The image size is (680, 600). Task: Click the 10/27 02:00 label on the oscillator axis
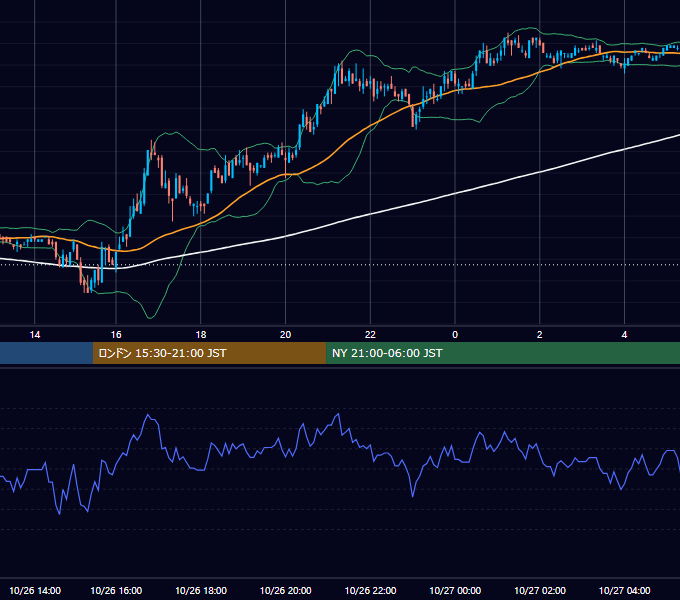click(x=540, y=590)
